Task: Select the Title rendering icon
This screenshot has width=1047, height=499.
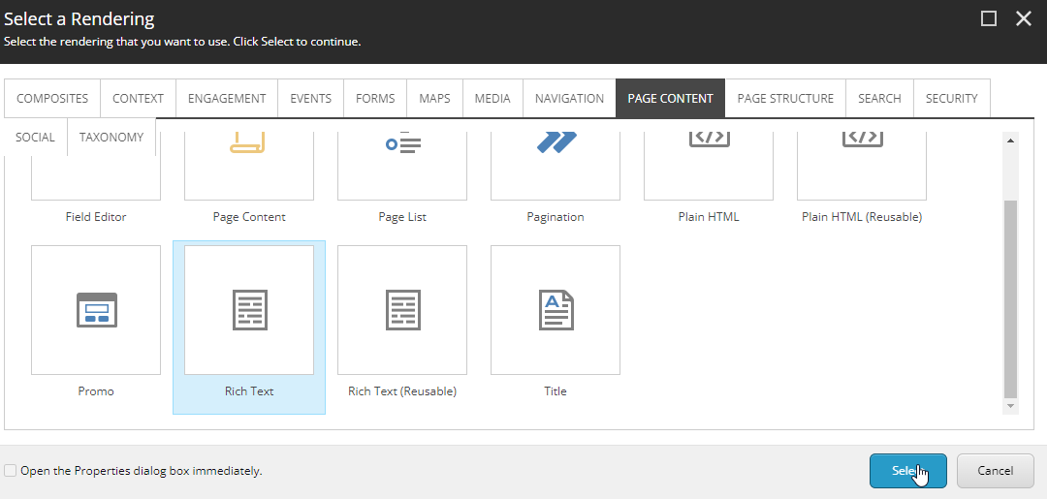Action: coord(555,310)
